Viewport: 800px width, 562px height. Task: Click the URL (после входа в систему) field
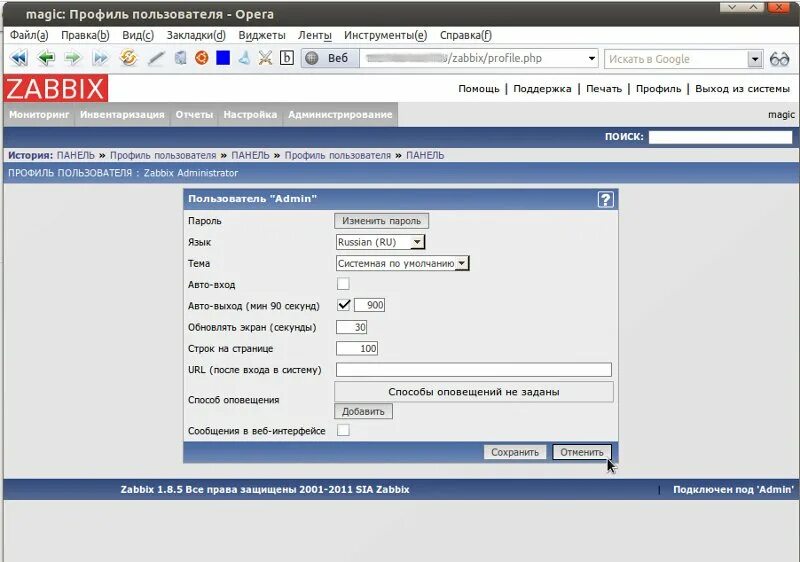click(473, 370)
